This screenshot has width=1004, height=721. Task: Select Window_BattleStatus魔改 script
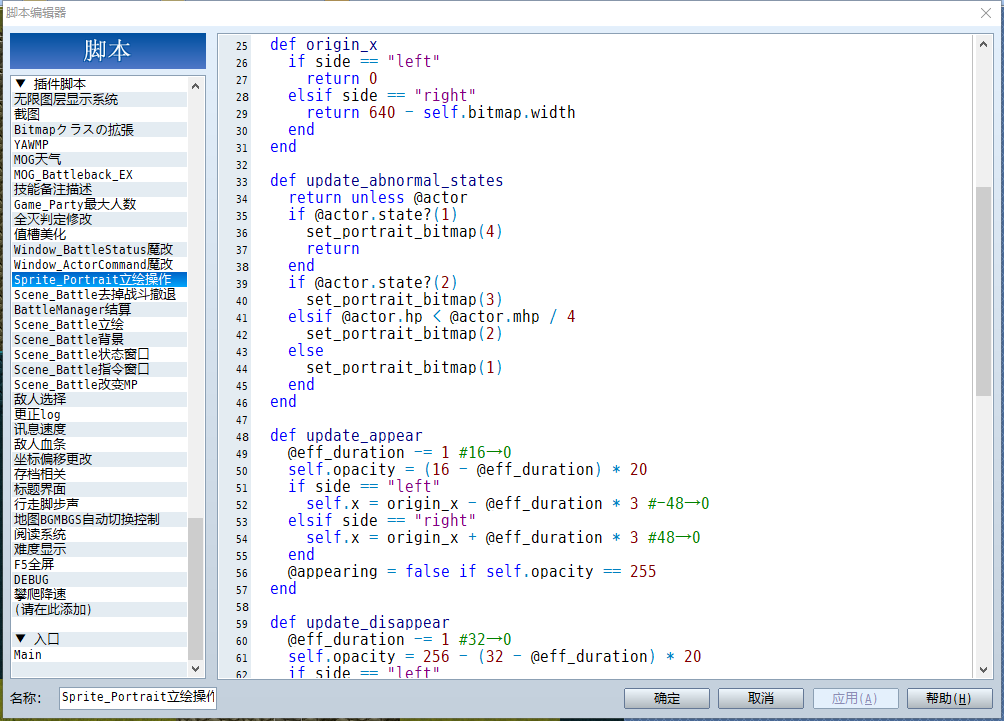[x=99, y=249]
